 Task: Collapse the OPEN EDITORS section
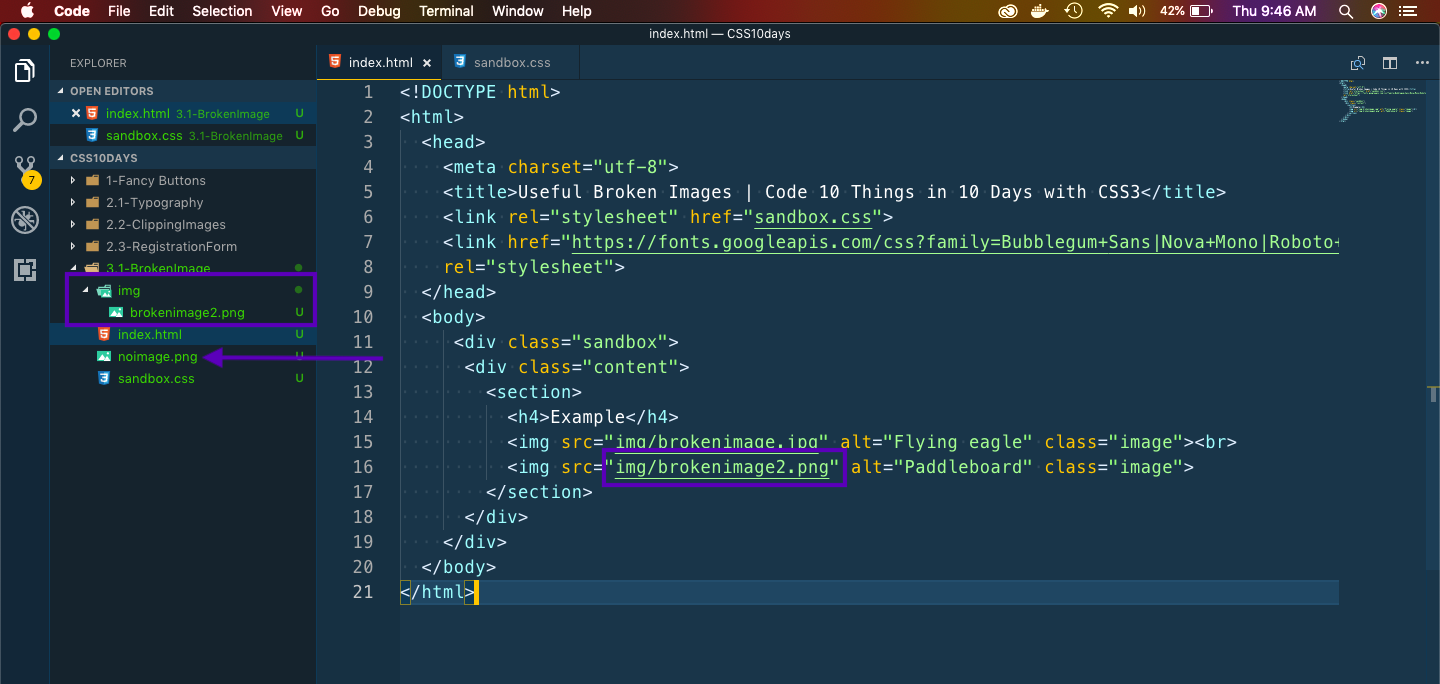coord(61,91)
